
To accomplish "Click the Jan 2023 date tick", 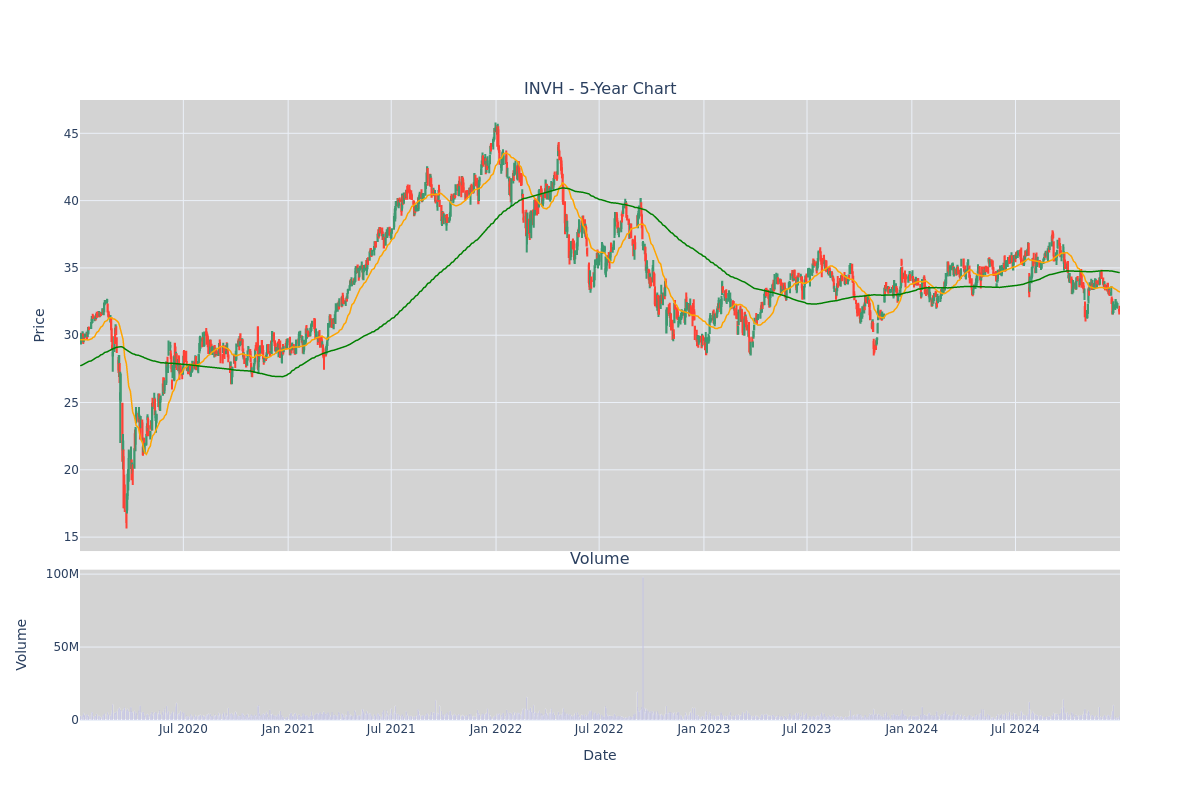I will 704,729.
